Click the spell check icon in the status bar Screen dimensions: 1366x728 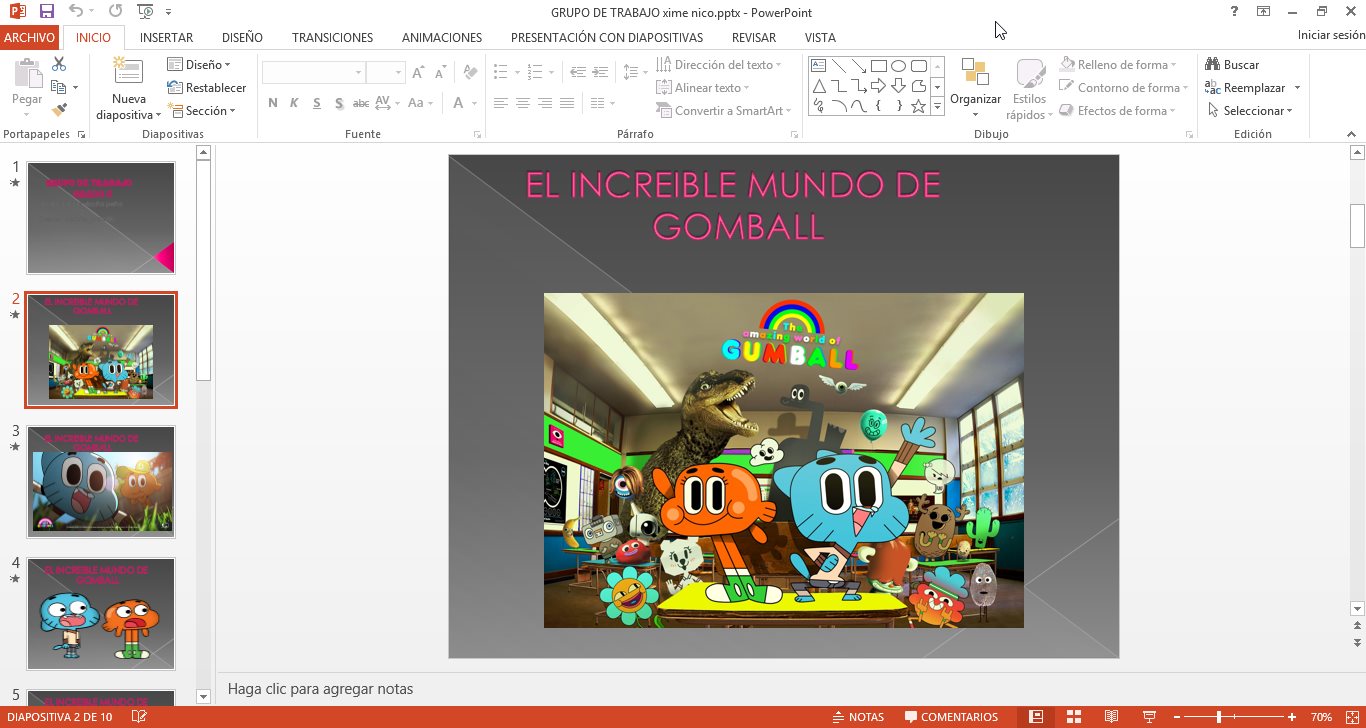(x=139, y=717)
